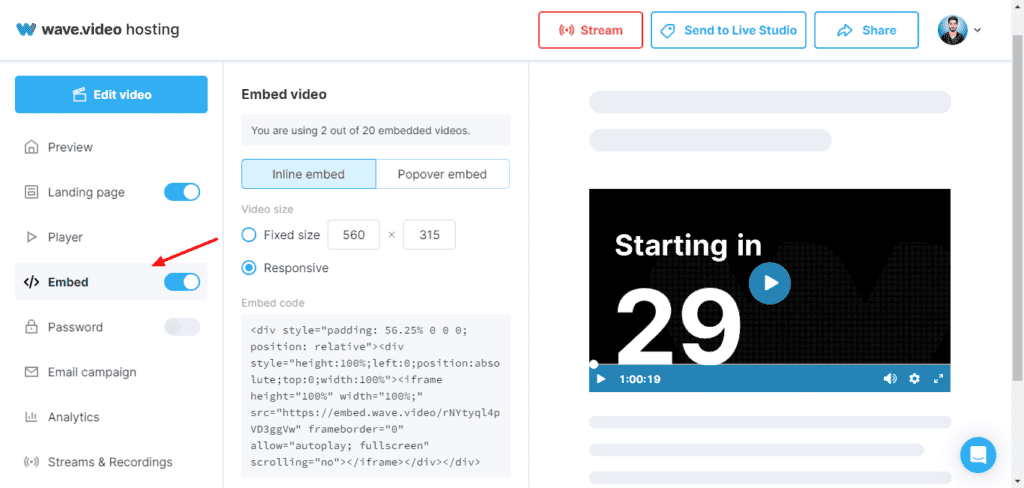Click Send to Live Studio button
This screenshot has width=1024, height=488.
[728, 30]
